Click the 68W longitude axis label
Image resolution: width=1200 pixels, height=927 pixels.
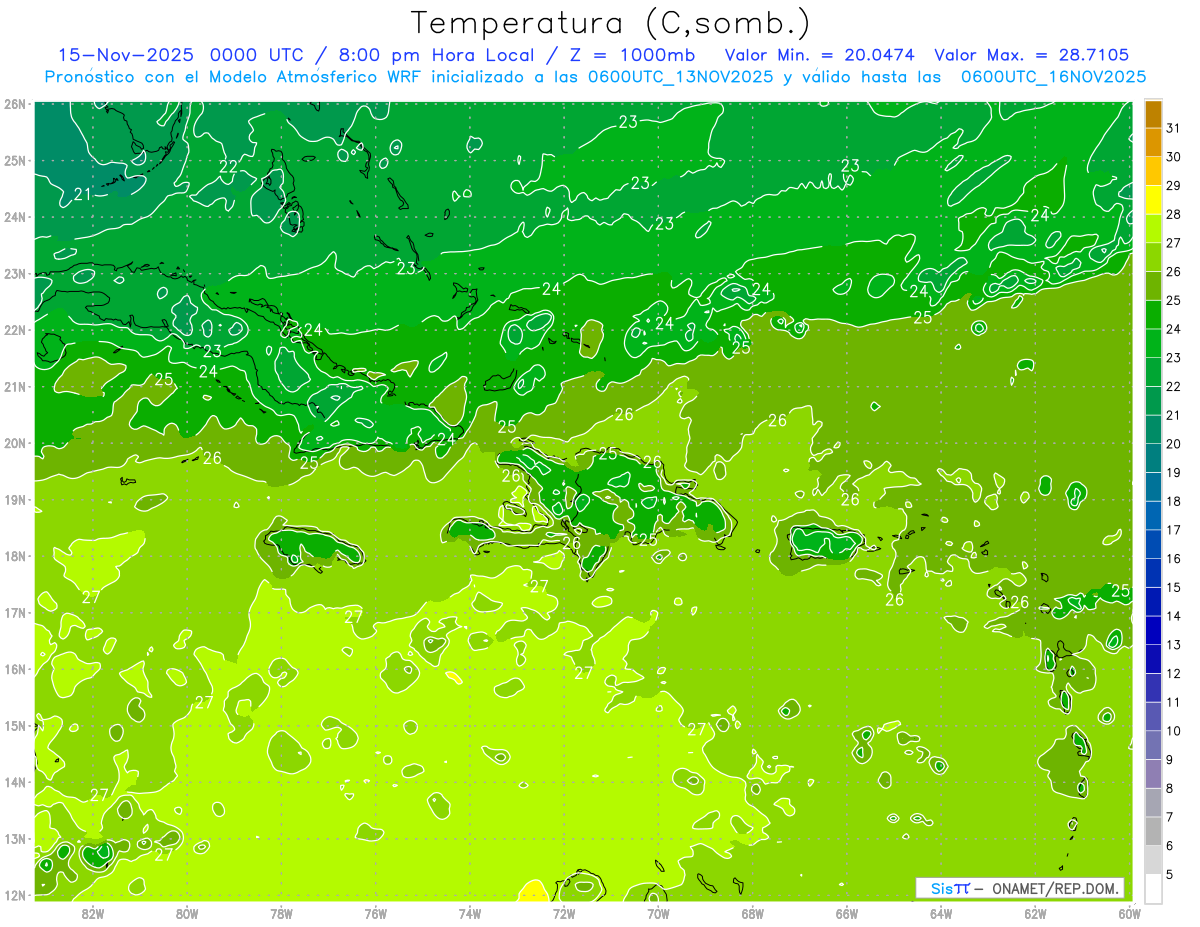pyautogui.click(x=753, y=913)
